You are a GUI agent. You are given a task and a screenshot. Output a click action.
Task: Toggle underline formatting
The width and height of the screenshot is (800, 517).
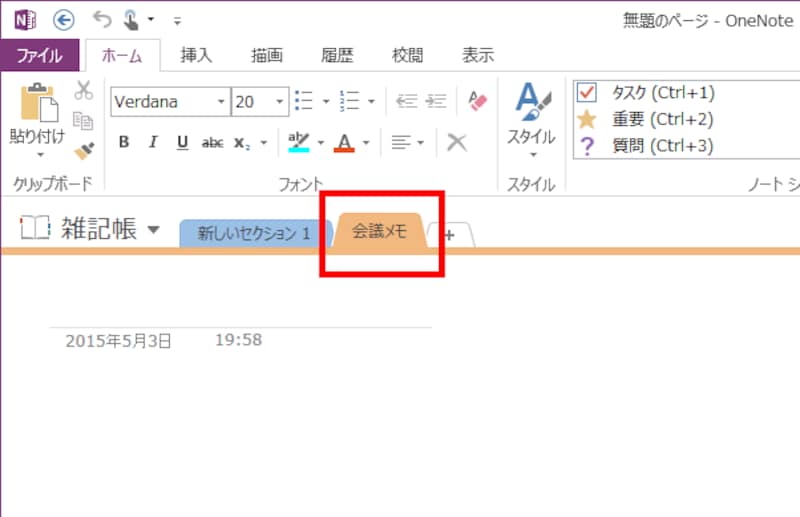(x=182, y=142)
